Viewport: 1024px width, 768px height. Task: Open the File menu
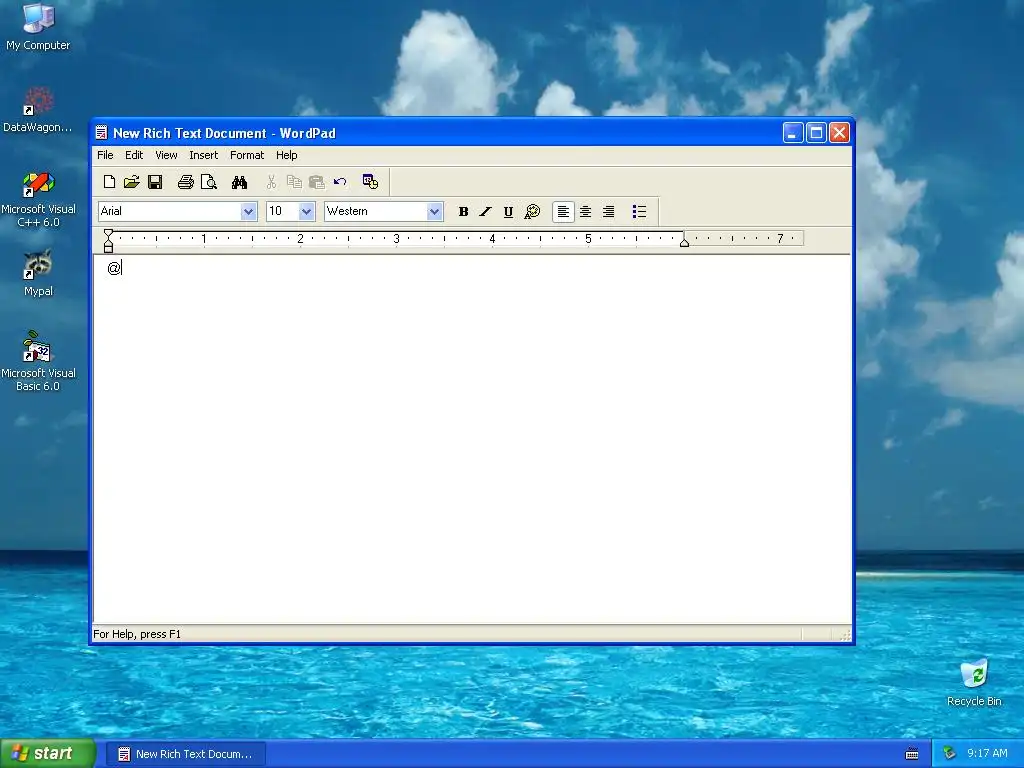105,155
